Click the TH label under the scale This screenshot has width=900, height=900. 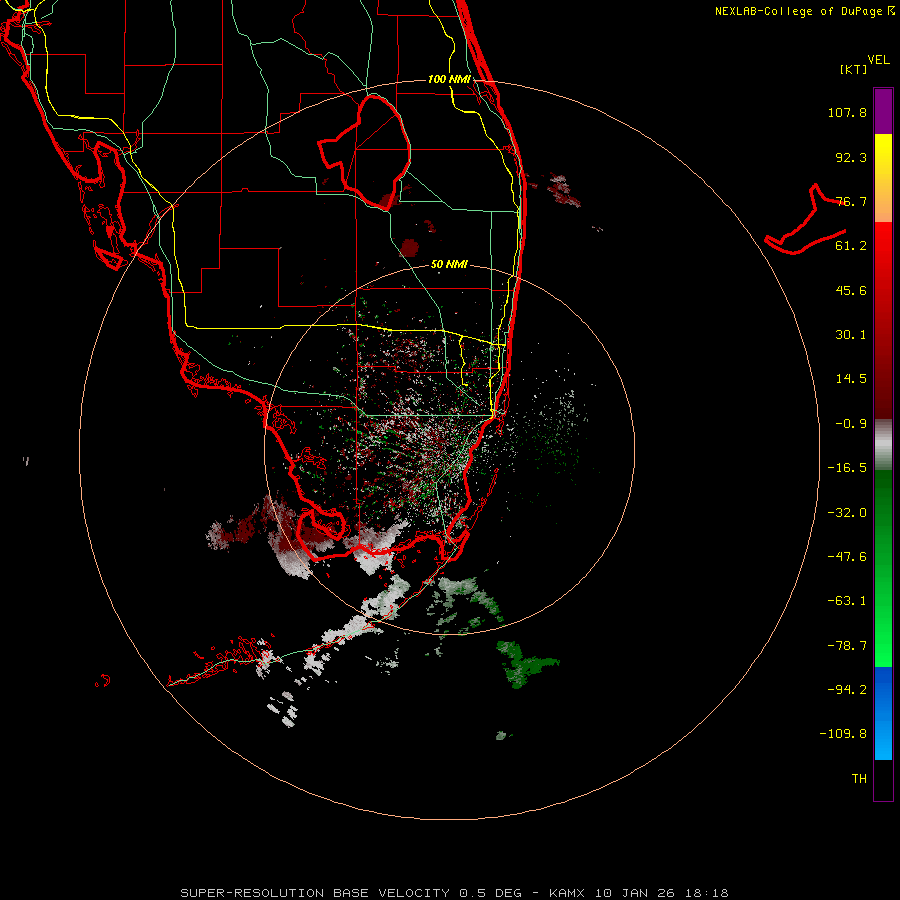pos(859,779)
